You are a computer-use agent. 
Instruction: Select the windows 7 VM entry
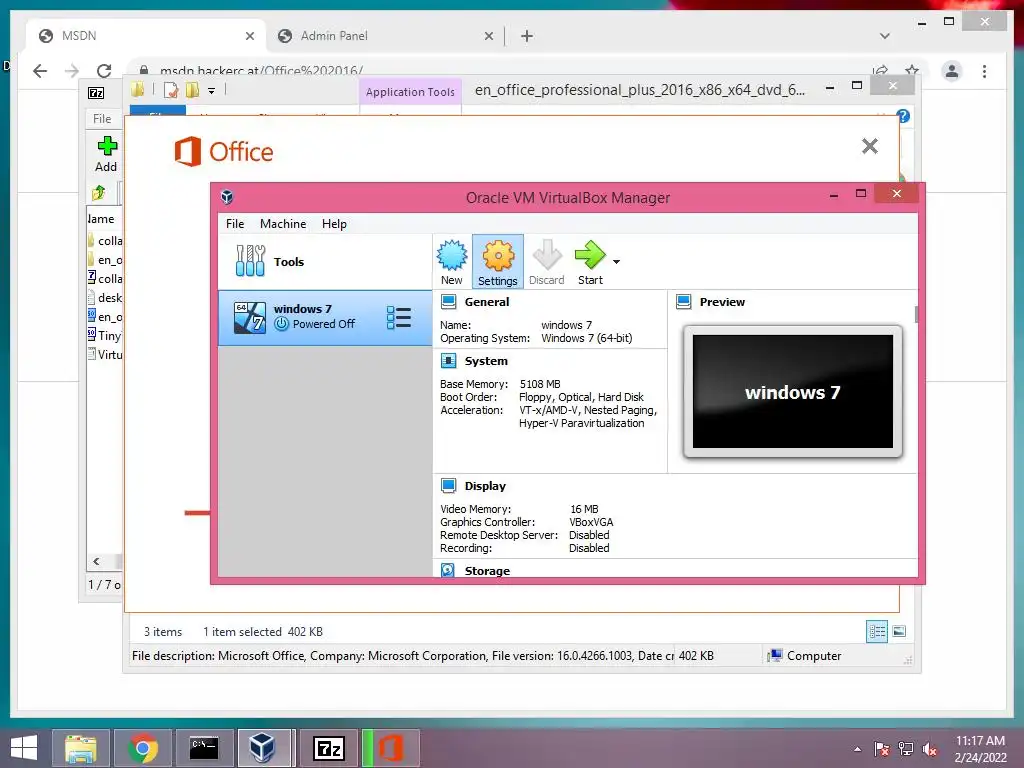coord(325,318)
